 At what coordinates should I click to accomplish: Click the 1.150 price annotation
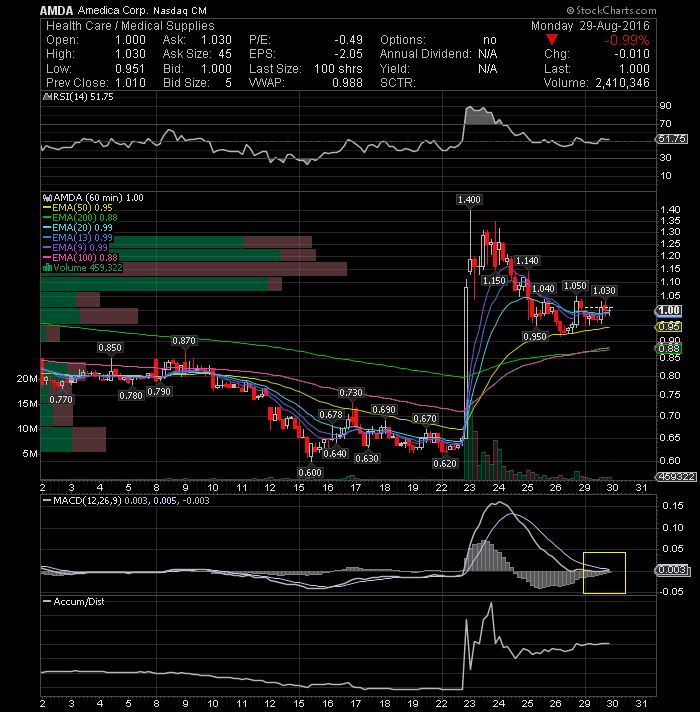click(494, 281)
